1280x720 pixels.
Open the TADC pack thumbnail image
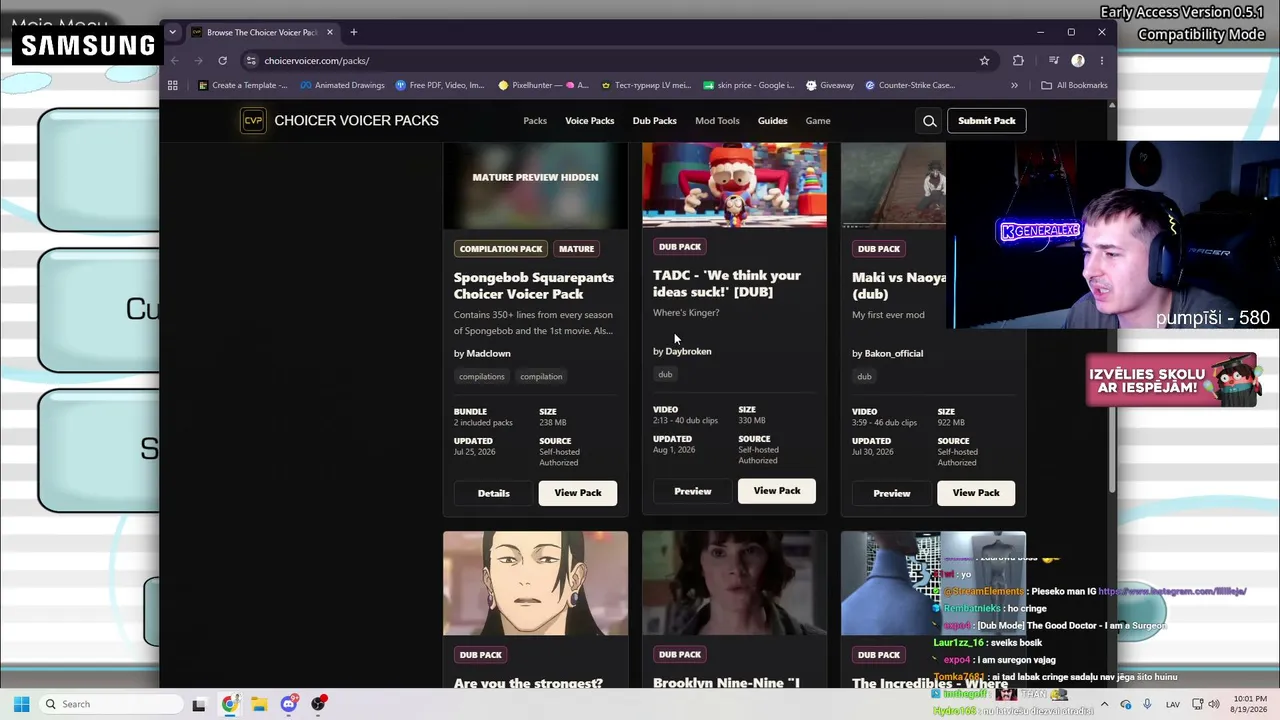click(734, 184)
